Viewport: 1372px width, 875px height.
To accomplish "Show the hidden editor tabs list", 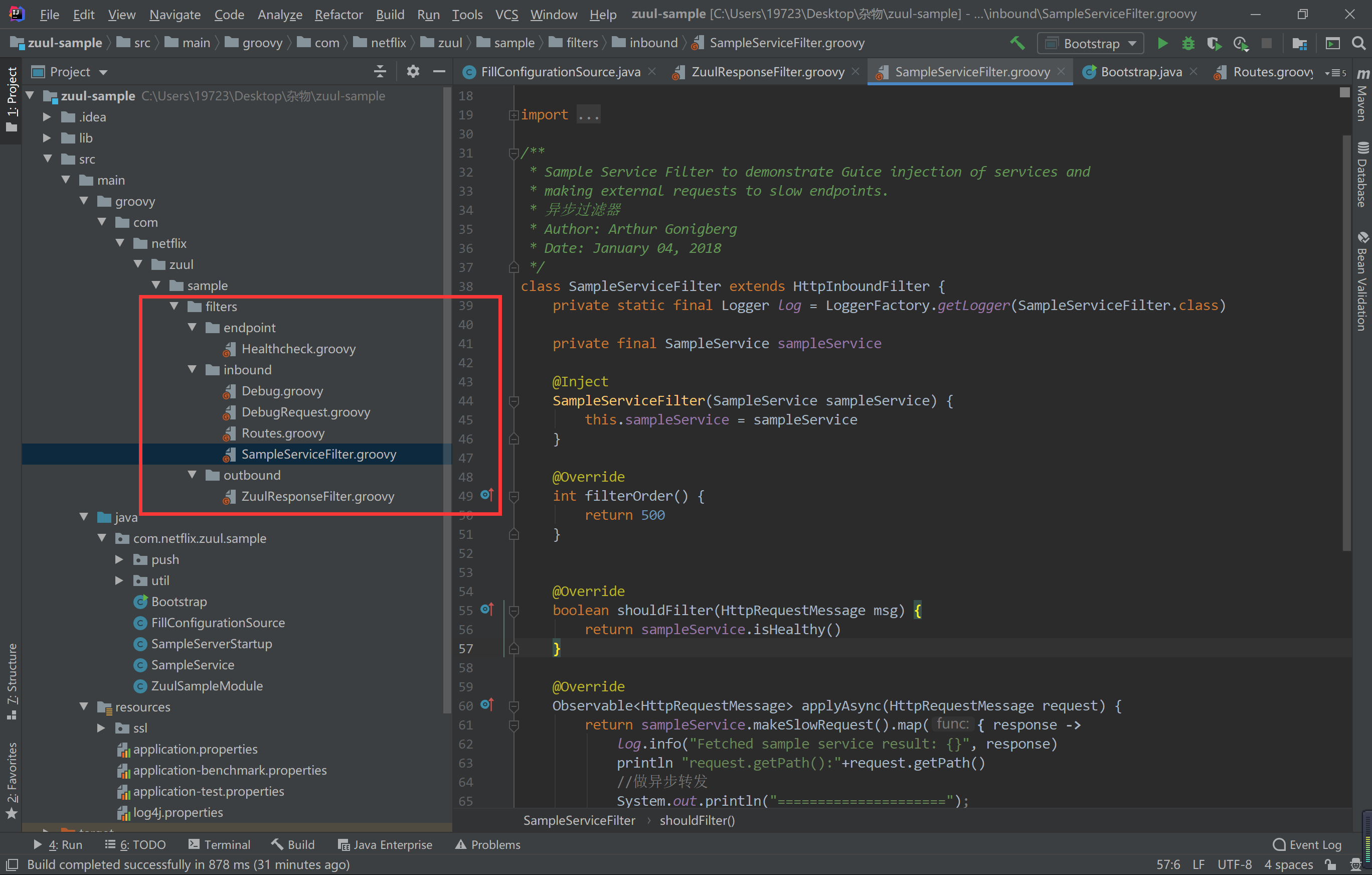I will coord(1336,72).
